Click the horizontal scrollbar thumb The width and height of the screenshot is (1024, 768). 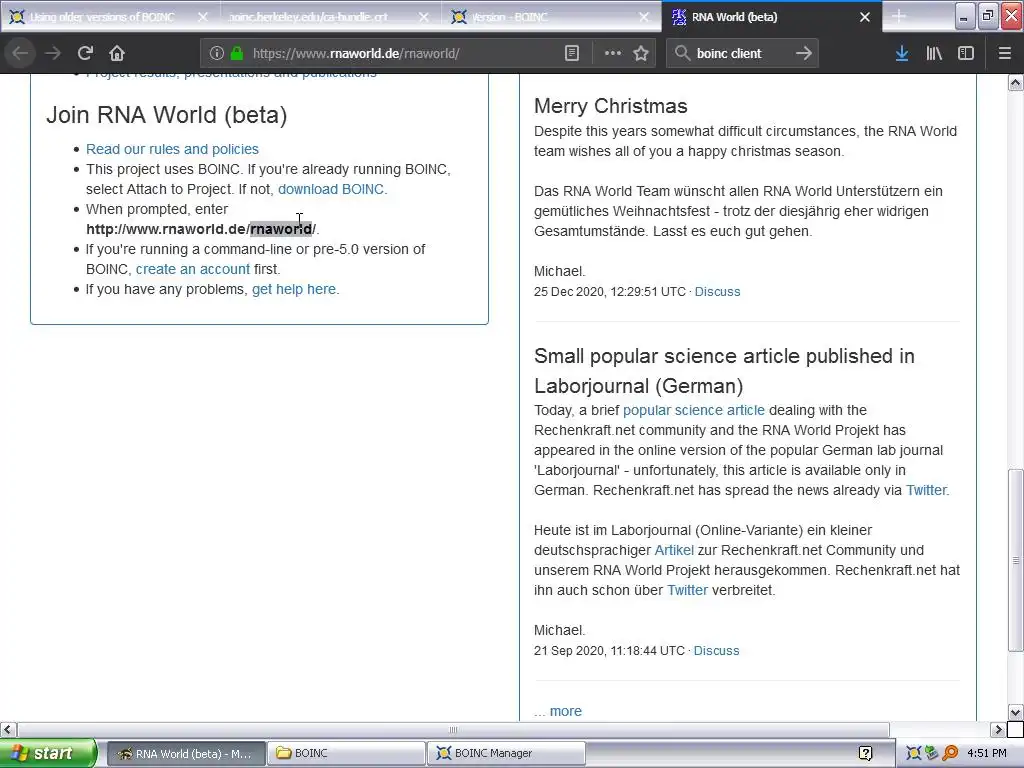(x=453, y=729)
